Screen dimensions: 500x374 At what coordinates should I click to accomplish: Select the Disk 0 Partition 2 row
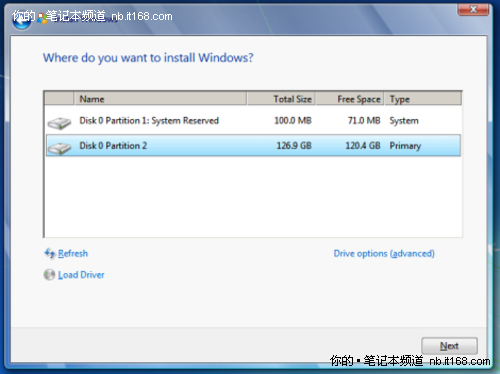(x=253, y=146)
